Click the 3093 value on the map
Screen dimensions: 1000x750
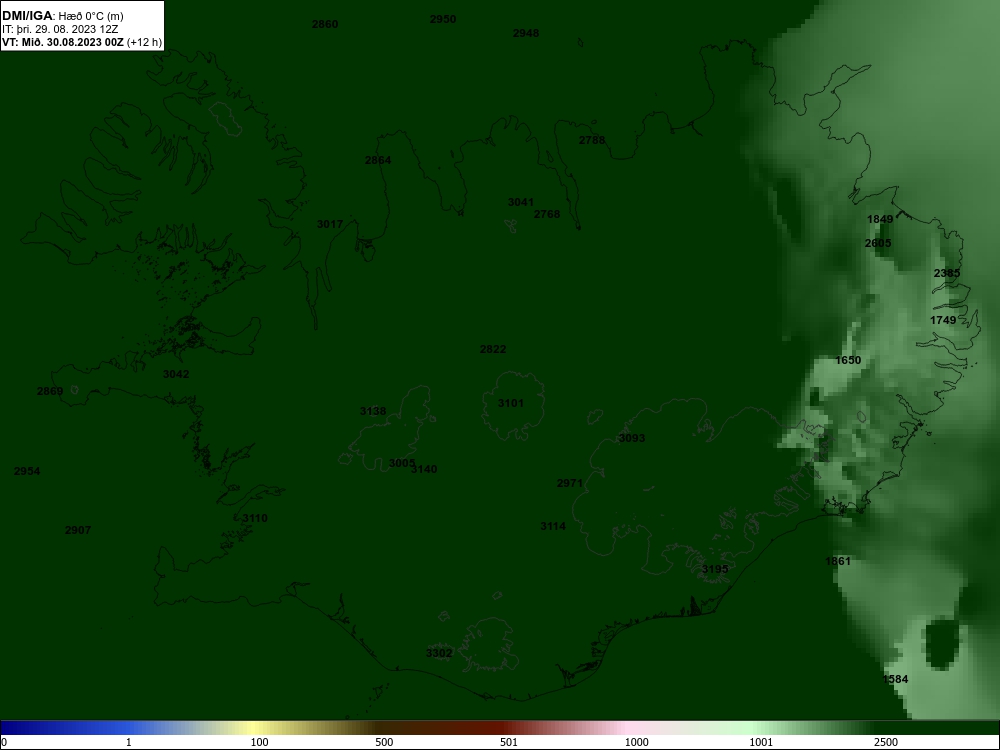tap(631, 438)
